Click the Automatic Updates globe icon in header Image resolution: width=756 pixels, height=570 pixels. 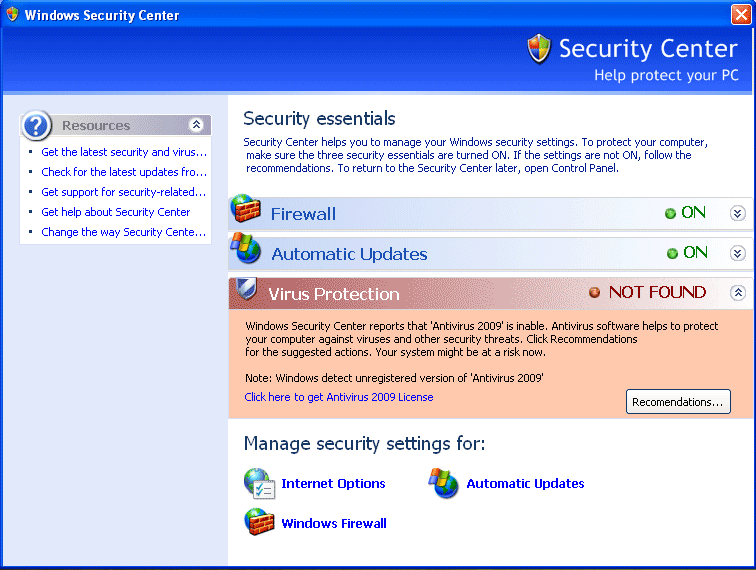(246, 248)
